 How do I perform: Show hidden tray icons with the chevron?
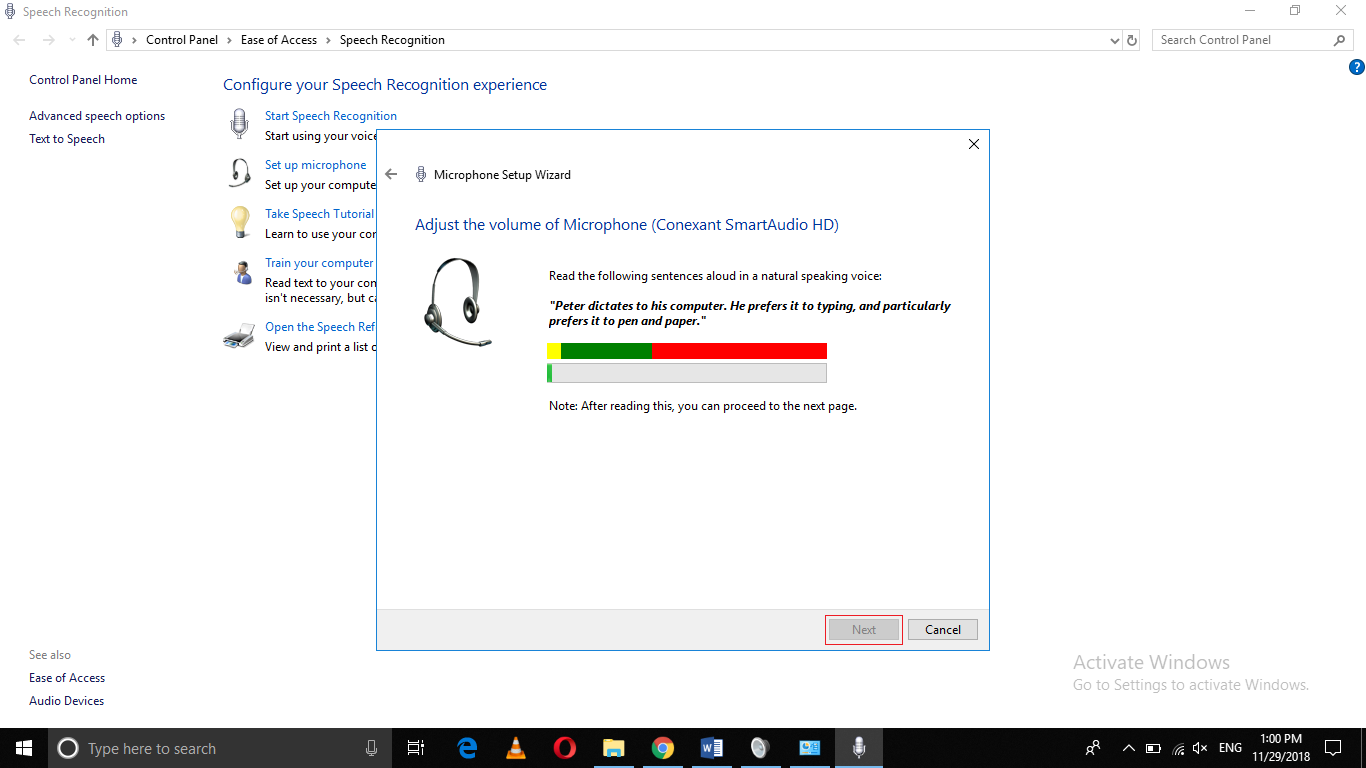pos(1128,747)
